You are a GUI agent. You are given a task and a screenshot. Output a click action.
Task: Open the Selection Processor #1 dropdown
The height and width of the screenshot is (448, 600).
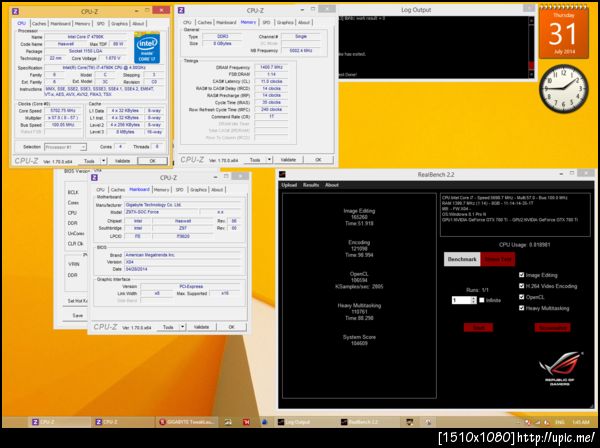click(65, 147)
